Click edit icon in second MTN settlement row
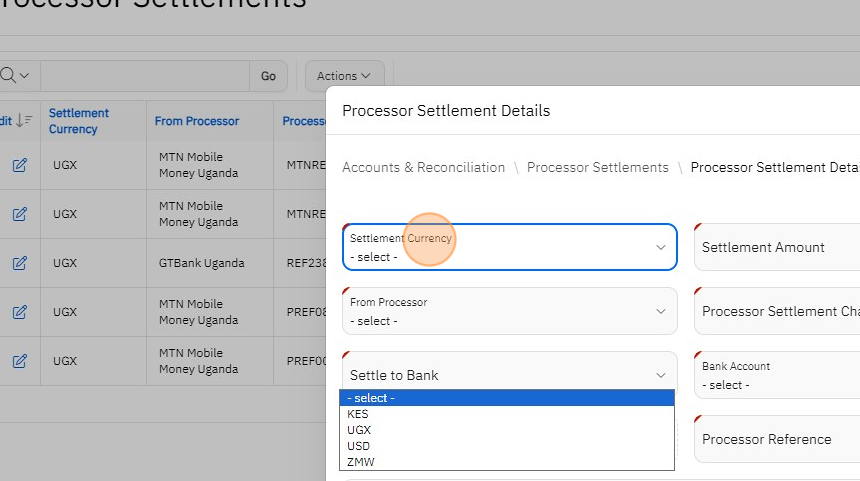Image resolution: width=860 pixels, height=481 pixels. coord(19,214)
